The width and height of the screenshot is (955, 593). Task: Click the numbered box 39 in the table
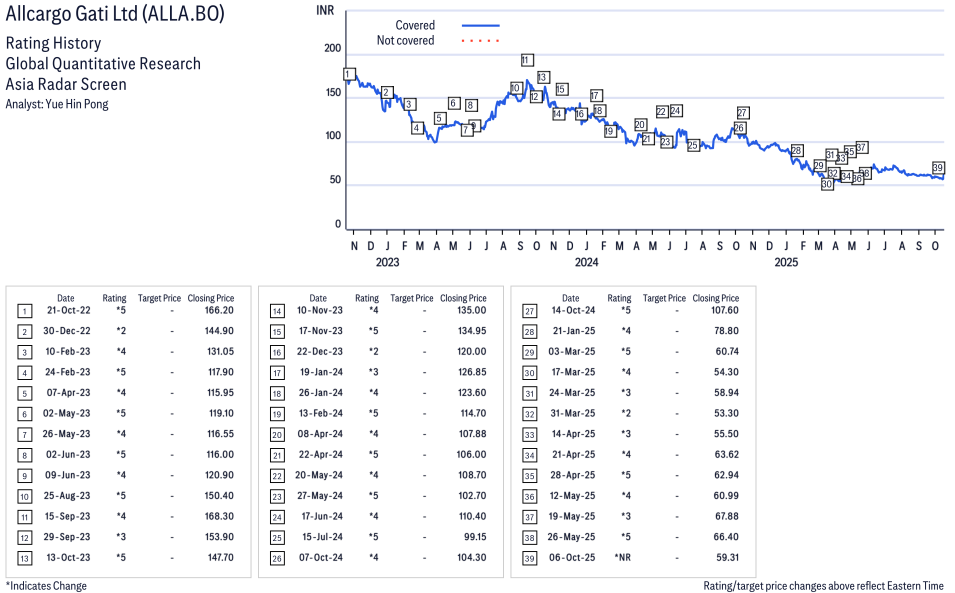pyautogui.click(x=529, y=557)
